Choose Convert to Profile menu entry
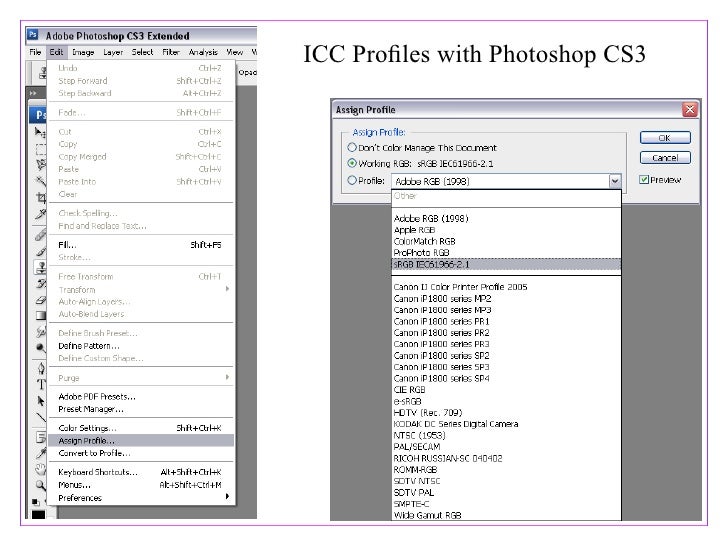The image size is (728, 546). point(141,453)
